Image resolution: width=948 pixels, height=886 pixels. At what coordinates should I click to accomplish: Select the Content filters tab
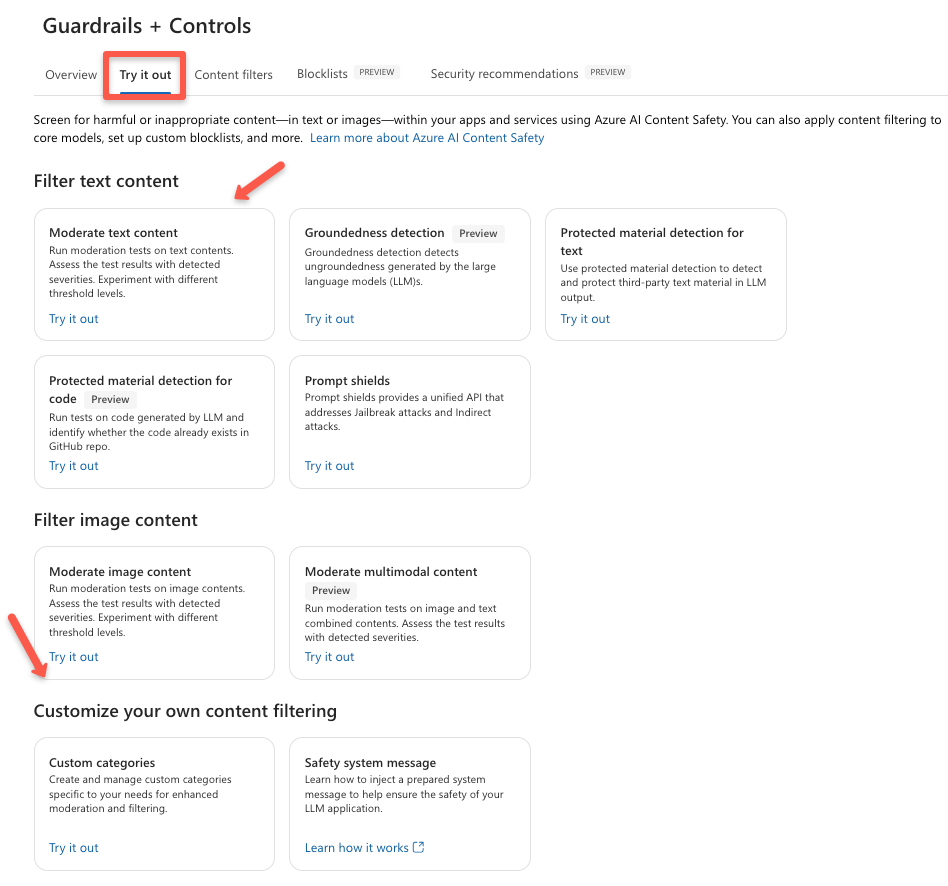click(x=233, y=74)
